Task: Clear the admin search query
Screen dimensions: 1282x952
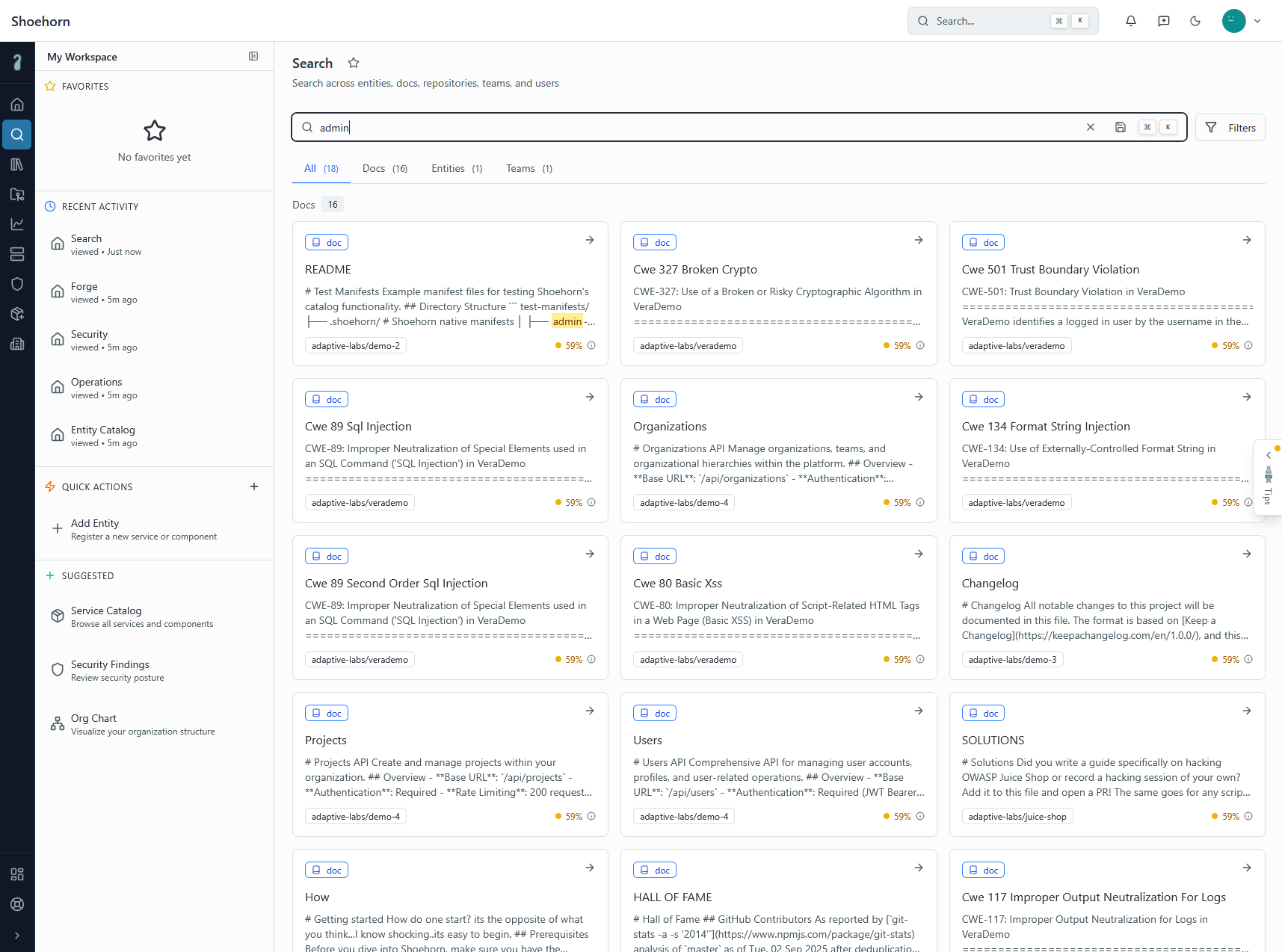Action: 1091,127
